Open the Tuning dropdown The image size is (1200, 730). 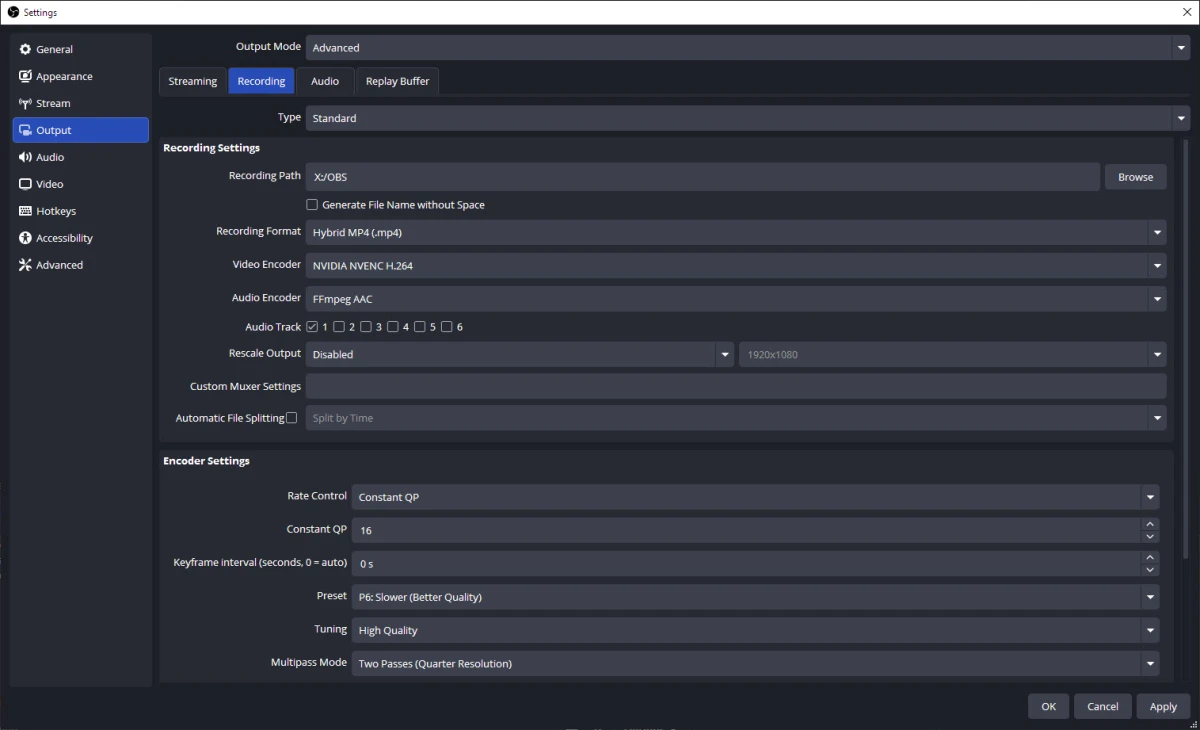[755, 630]
